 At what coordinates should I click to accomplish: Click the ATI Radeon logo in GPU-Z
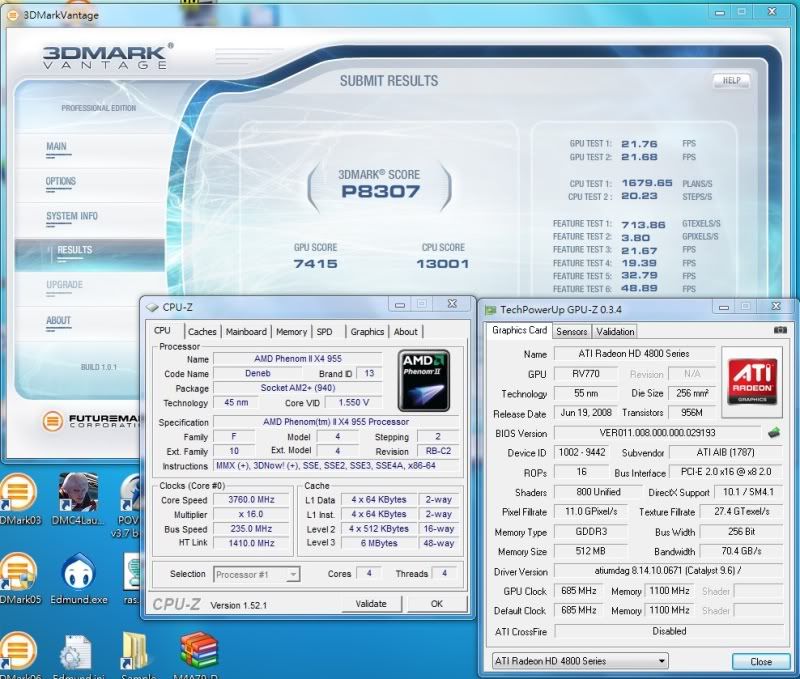coord(752,382)
